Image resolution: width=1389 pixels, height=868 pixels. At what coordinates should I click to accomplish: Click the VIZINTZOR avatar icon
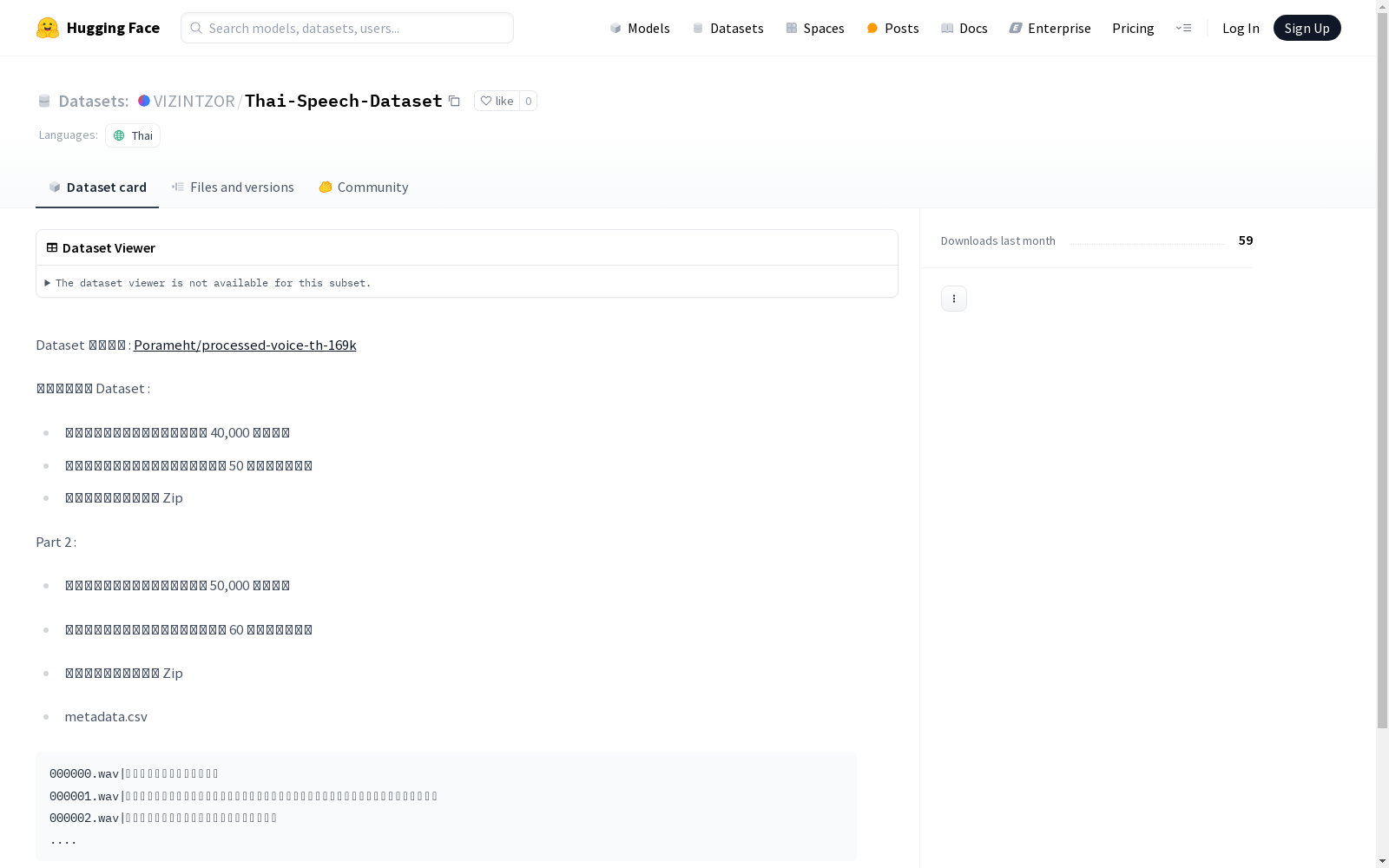tap(144, 101)
